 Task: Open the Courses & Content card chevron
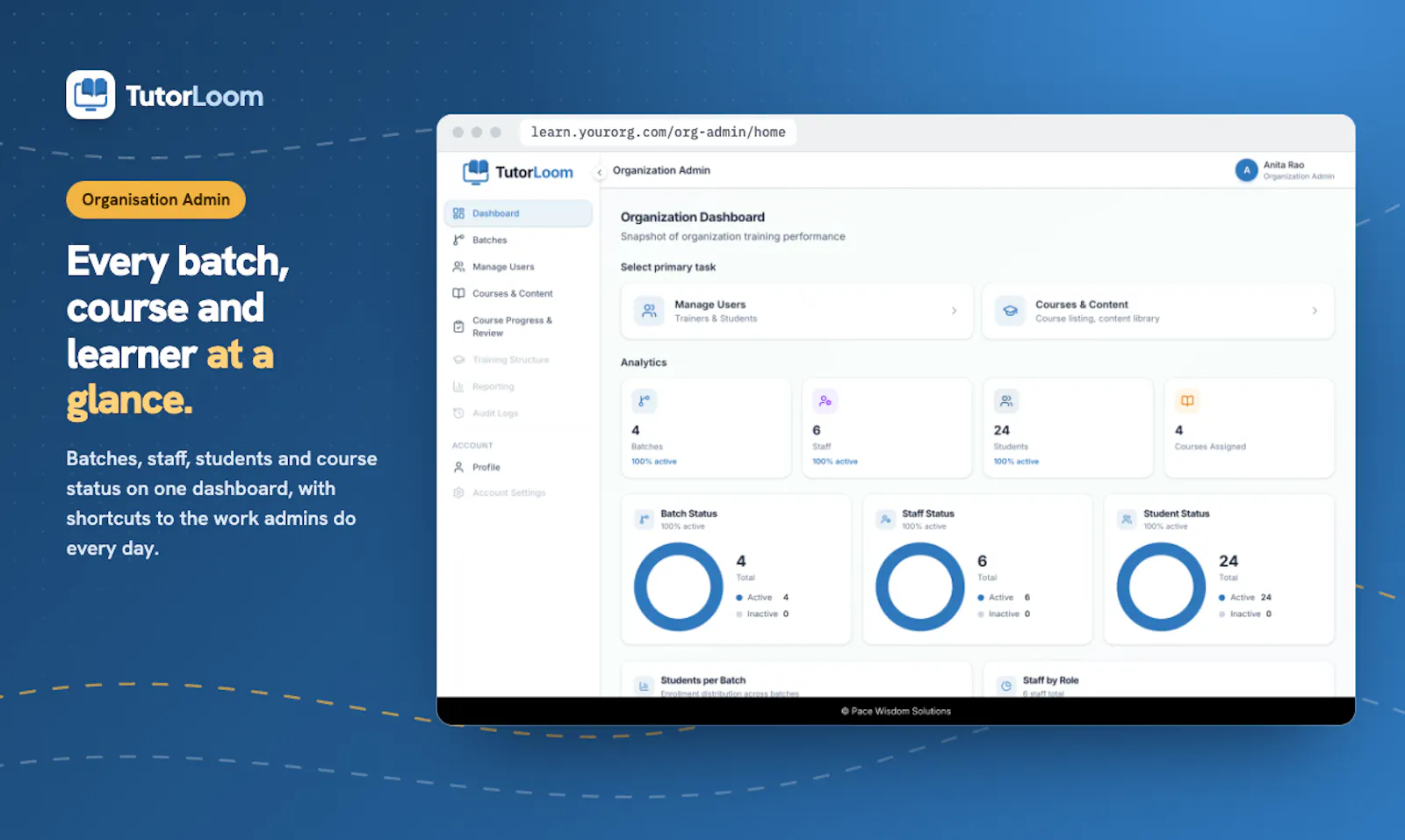point(1315,311)
